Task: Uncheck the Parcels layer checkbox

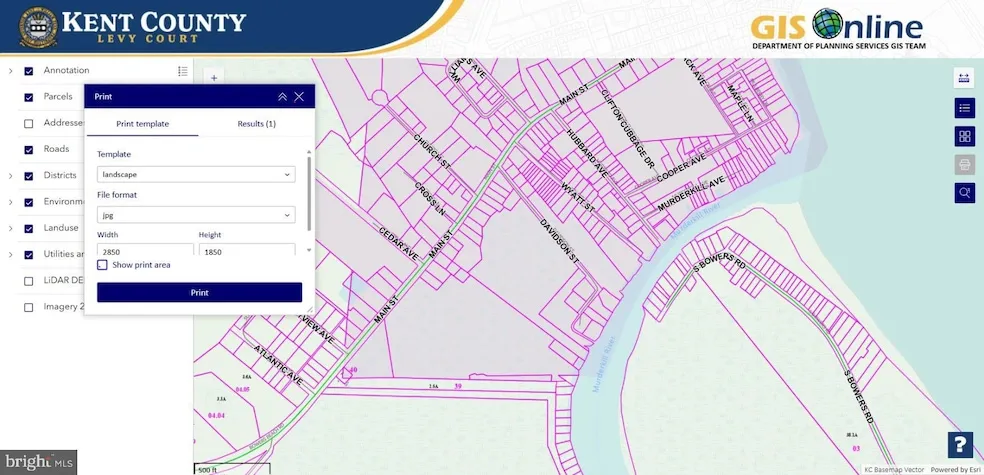Action: [x=29, y=98]
